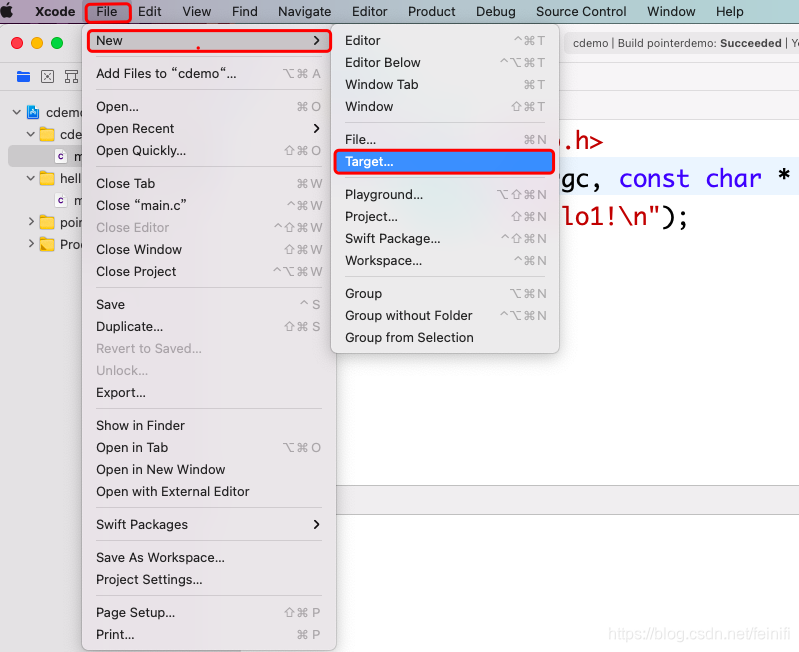Choose Save As Workspace...
799x652 pixels.
coord(209,558)
